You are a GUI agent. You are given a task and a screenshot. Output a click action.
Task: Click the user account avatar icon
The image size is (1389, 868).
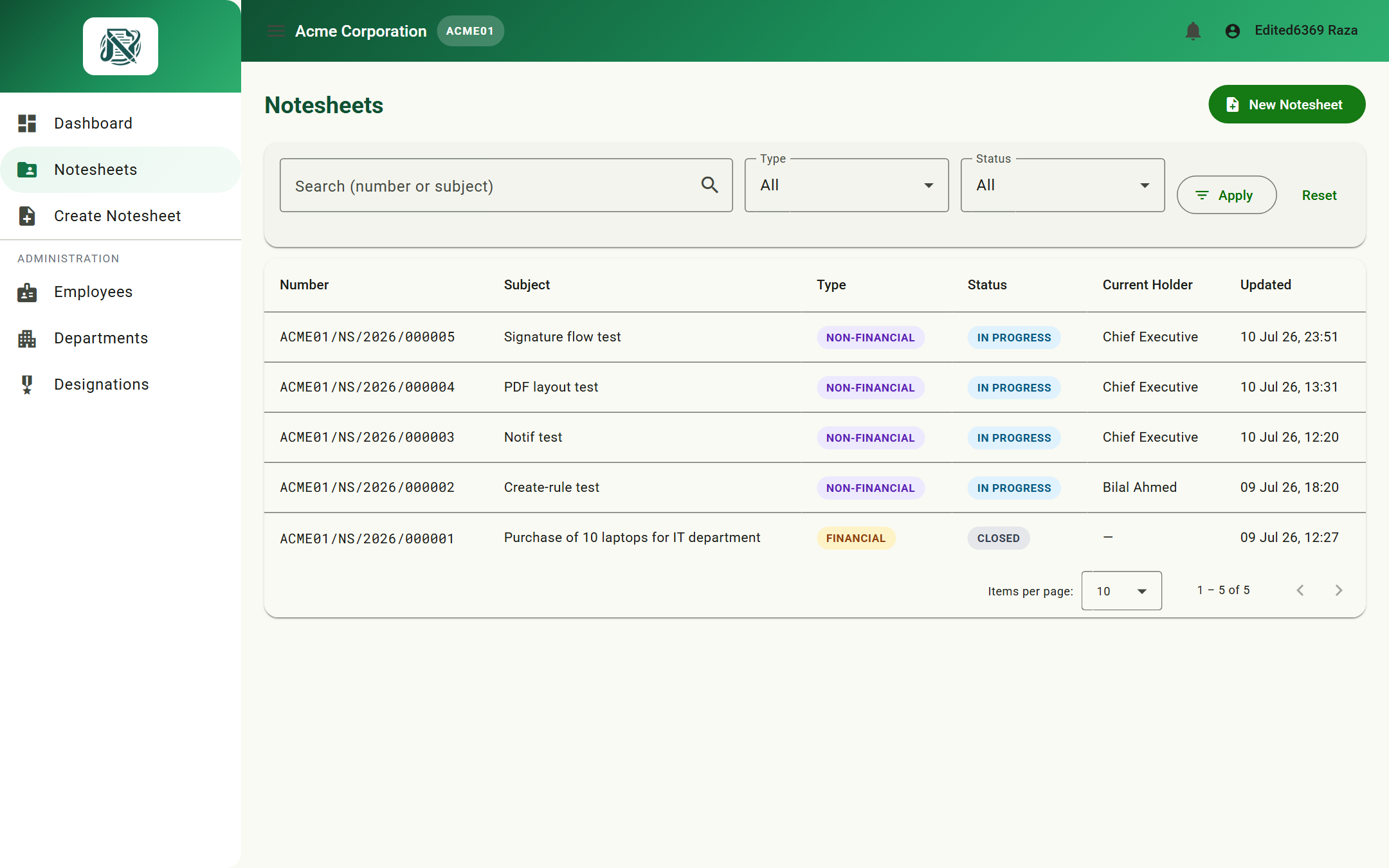(x=1232, y=31)
